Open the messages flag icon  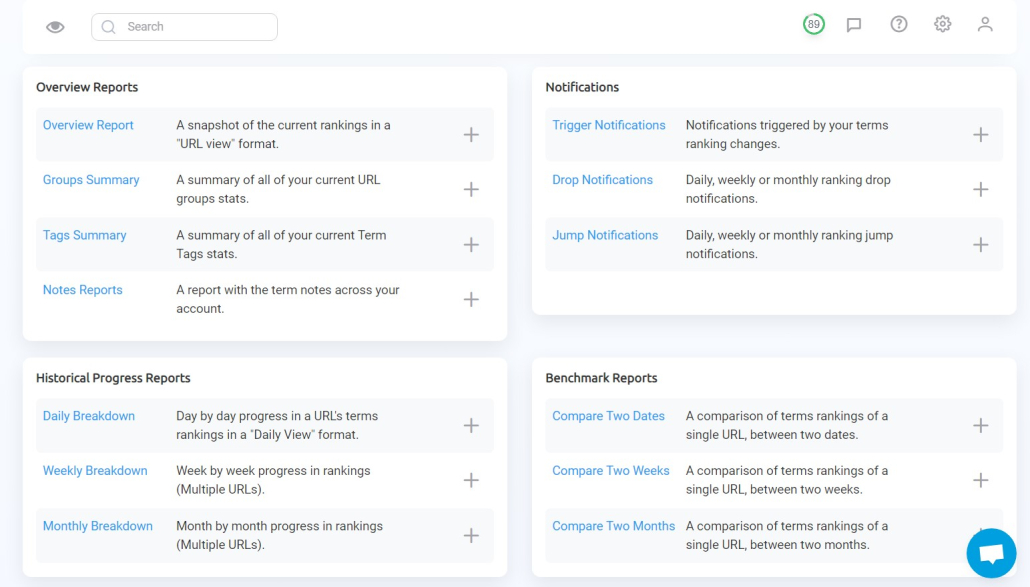point(854,25)
